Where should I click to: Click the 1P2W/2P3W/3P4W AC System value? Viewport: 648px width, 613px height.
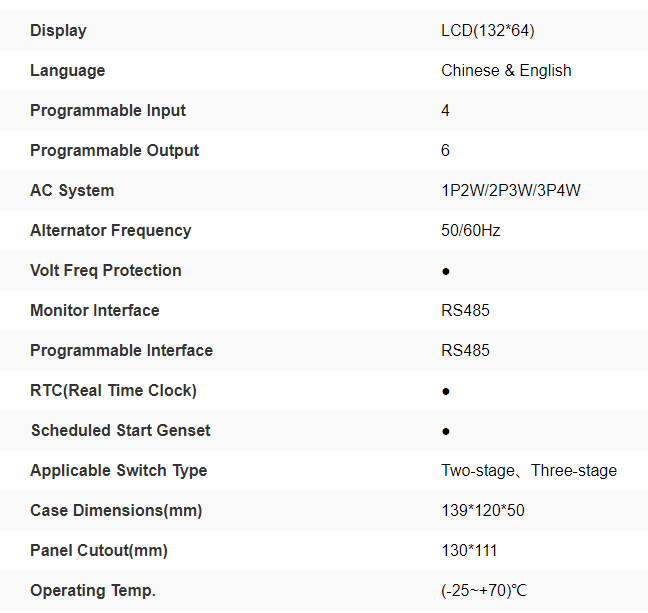click(511, 191)
